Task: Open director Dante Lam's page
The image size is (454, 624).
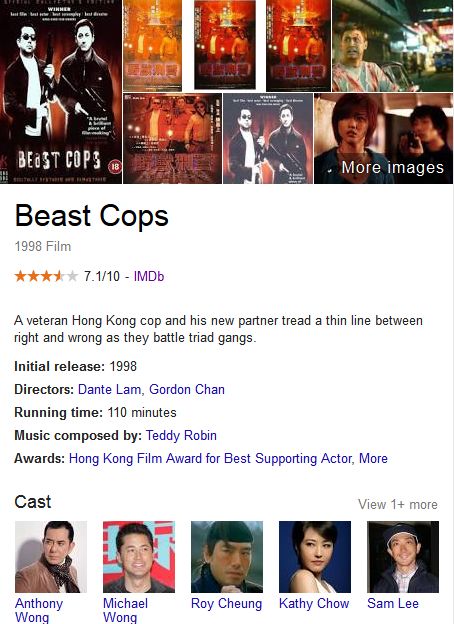Action: 109,389
